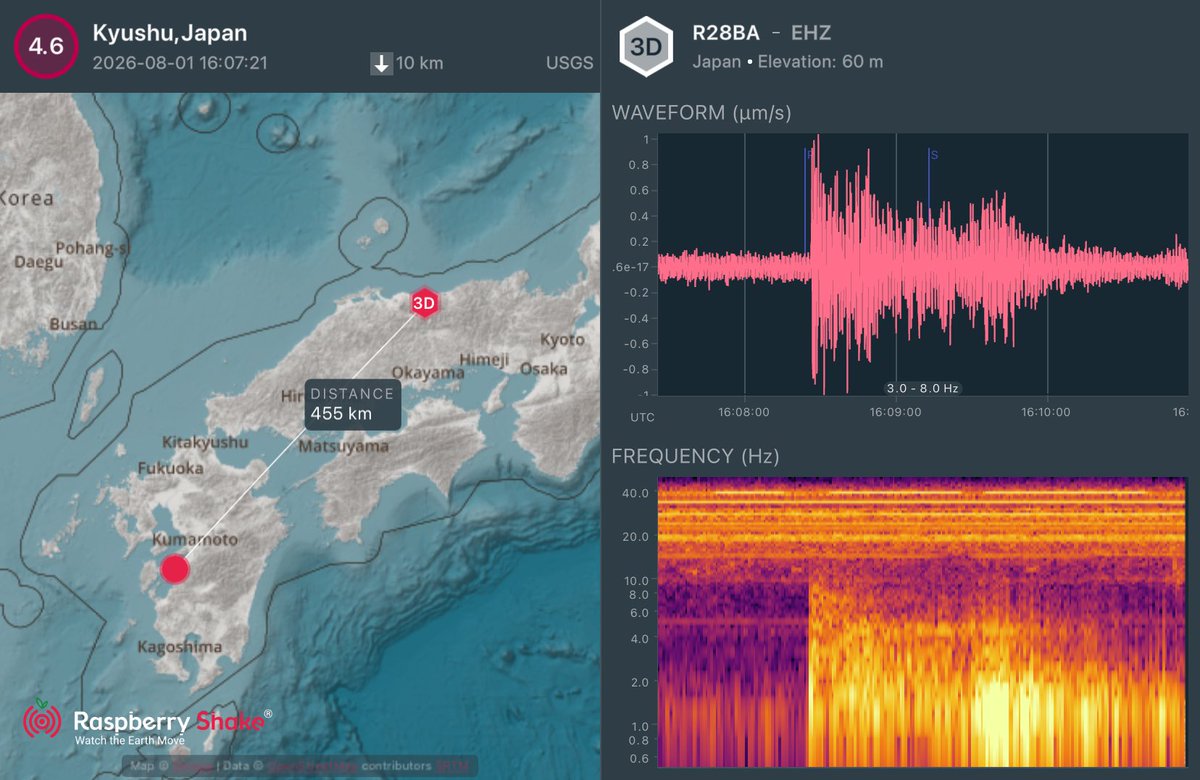Click the 16:08:00 time axis label
Viewport: 1200px width, 780px height.
pyautogui.click(x=746, y=412)
